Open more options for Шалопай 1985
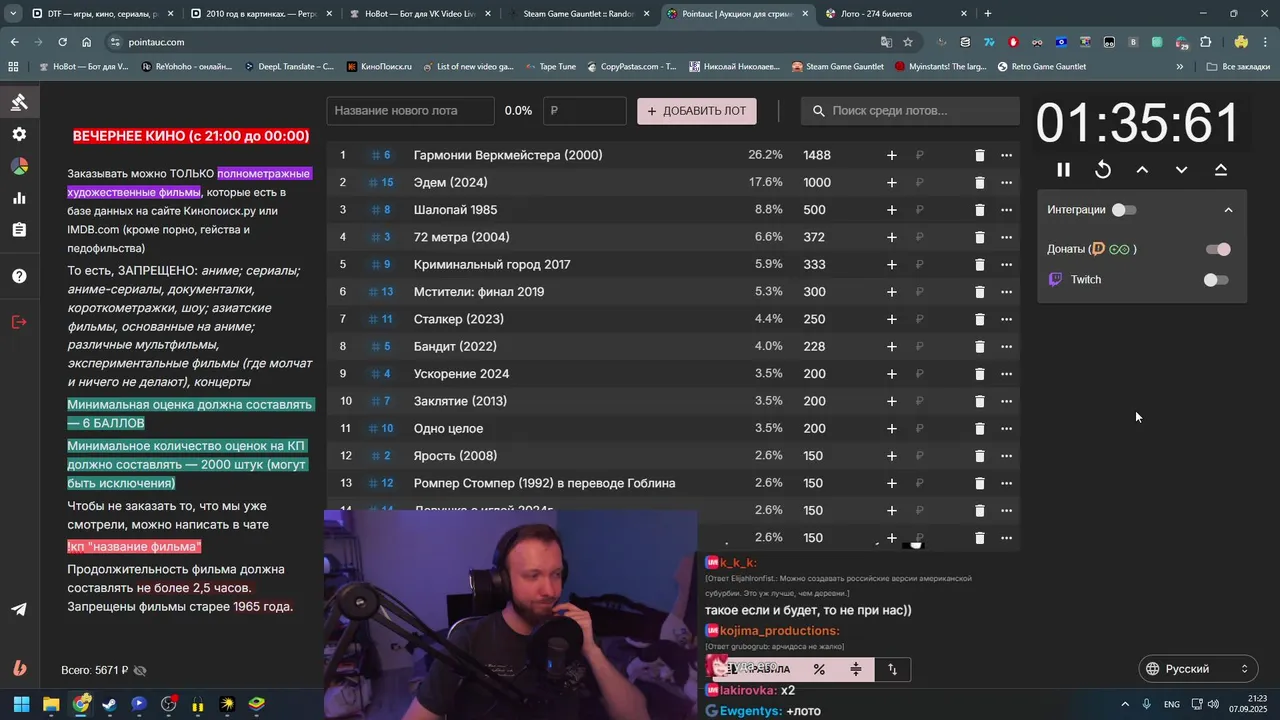Image resolution: width=1280 pixels, height=720 pixels. coord(1006,210)
